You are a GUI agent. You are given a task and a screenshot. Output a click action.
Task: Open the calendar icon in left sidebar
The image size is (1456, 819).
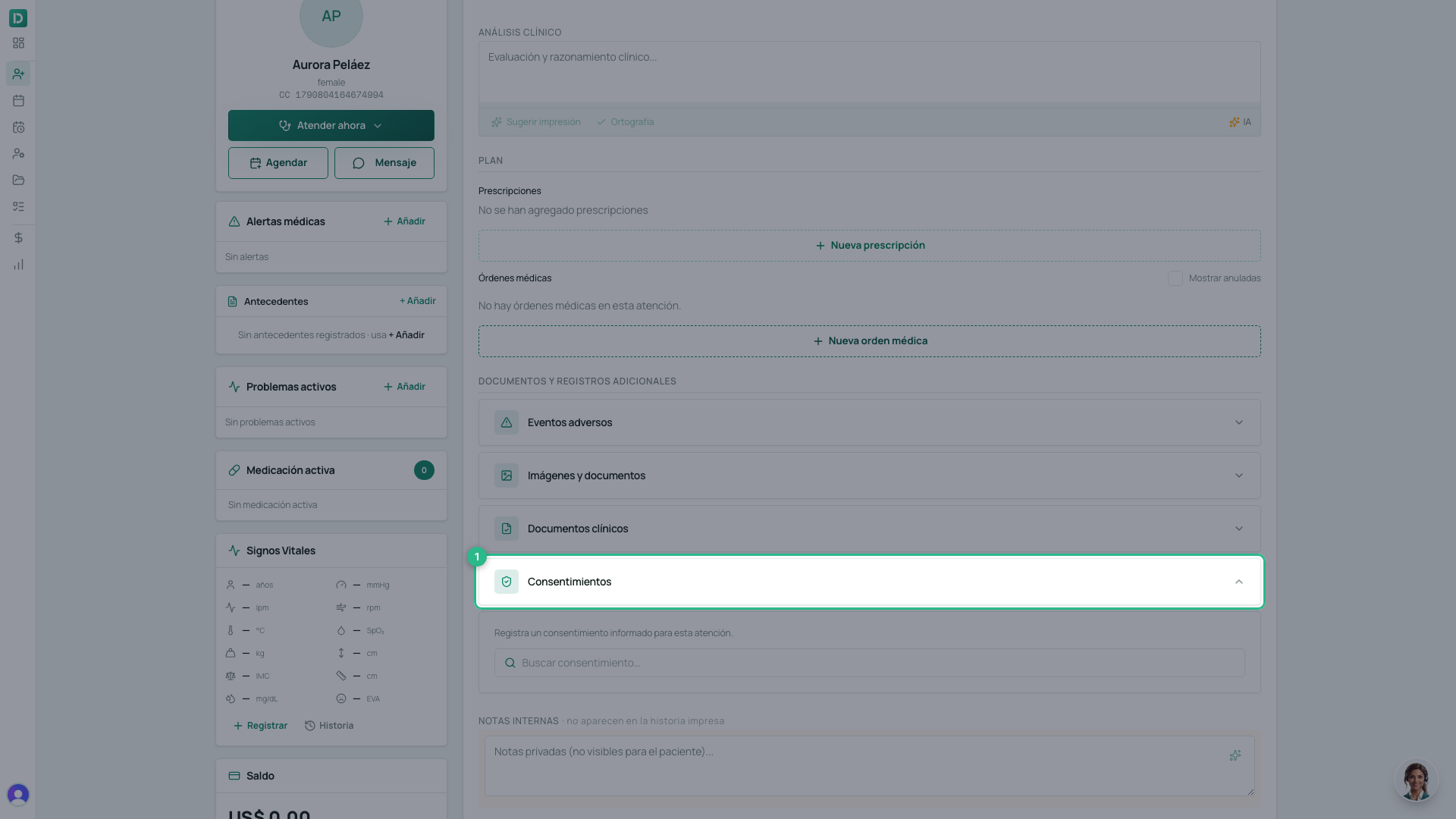click(18, 100)
